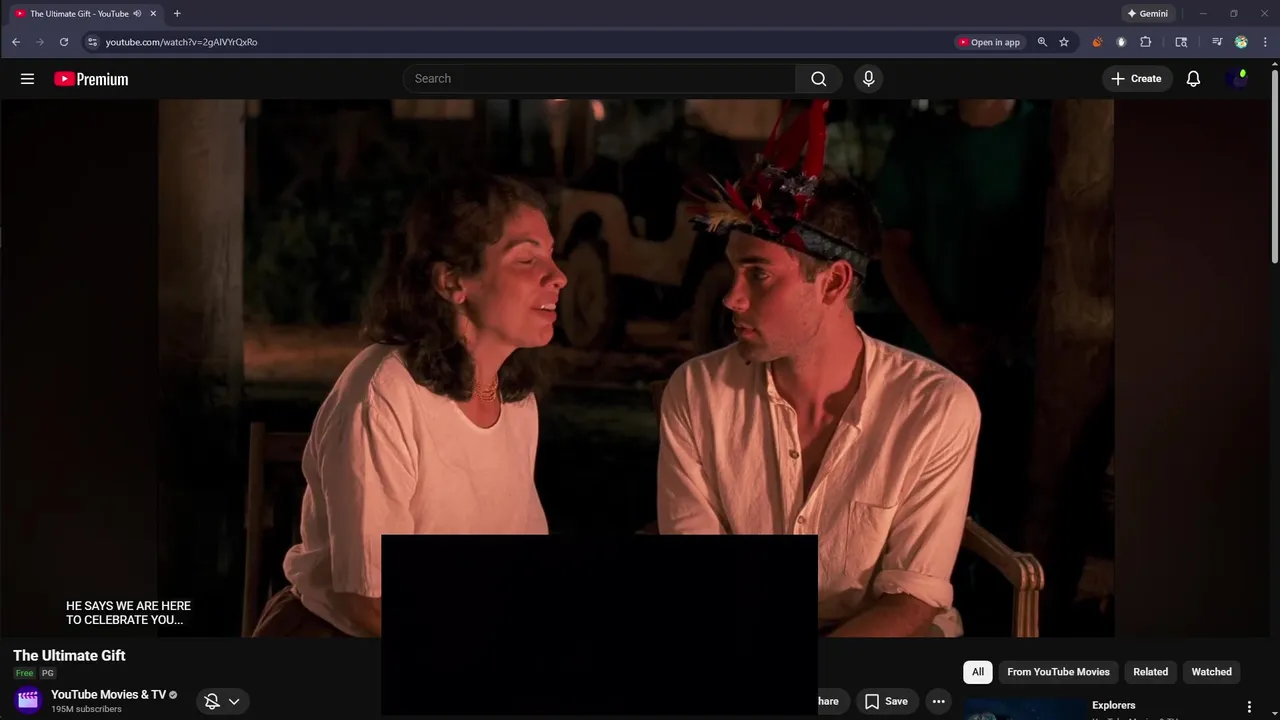1280x720 pixels.
Task: Click the movie video player
Action: [636, 367]
